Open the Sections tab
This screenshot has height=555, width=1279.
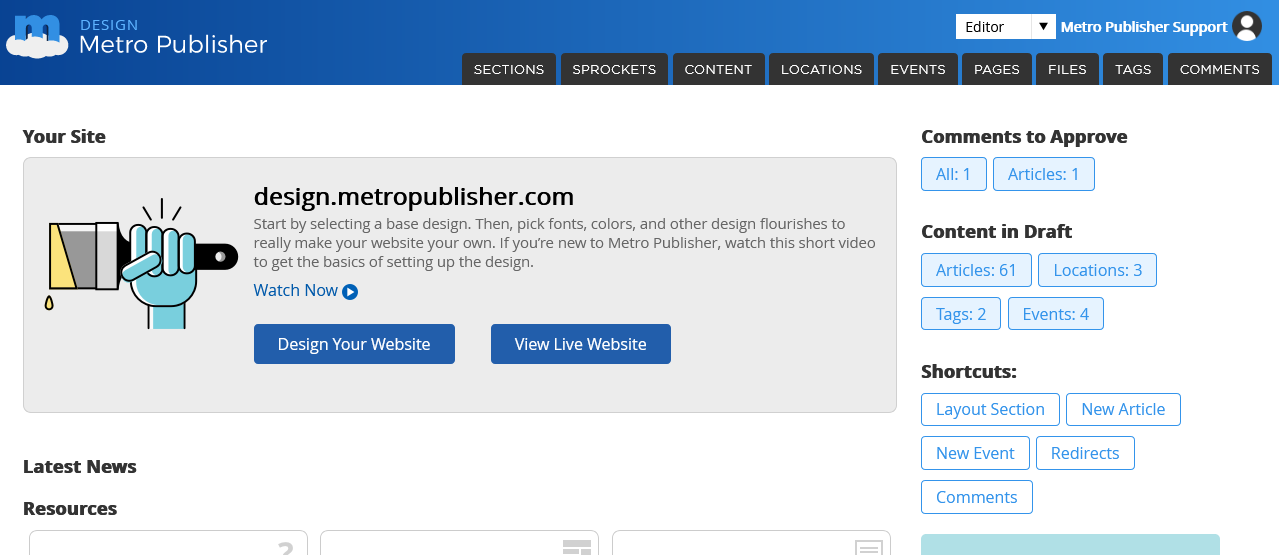tap(509, 69)
